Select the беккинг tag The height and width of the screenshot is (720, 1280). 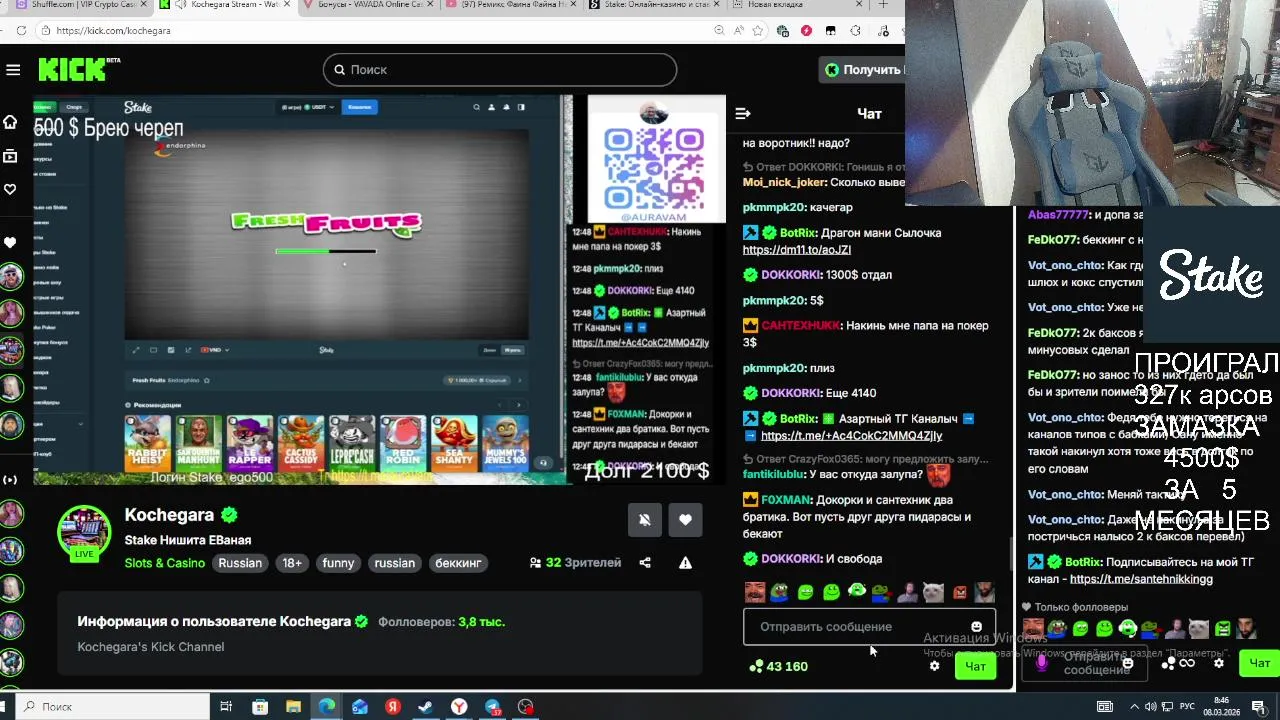click(x=458, y=563)
